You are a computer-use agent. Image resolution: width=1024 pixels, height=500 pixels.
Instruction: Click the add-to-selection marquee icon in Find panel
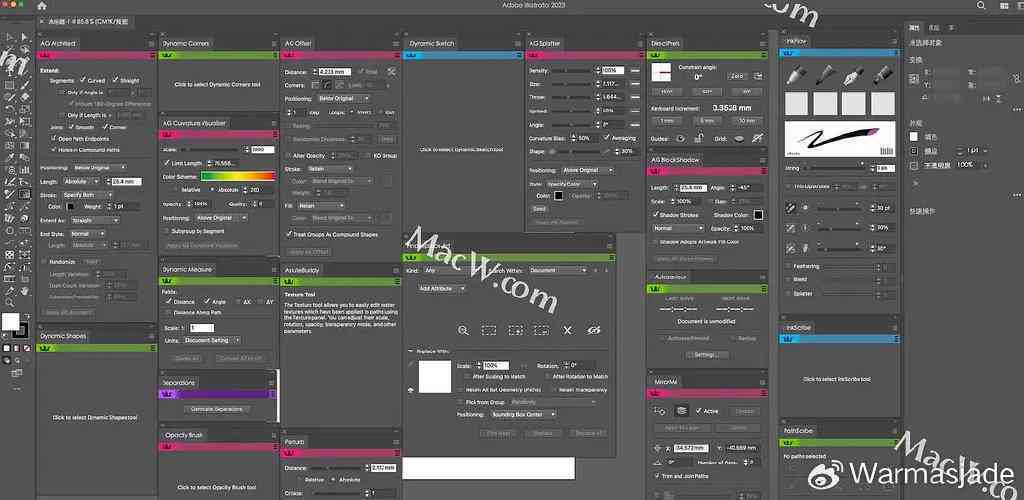click(516, 330)
